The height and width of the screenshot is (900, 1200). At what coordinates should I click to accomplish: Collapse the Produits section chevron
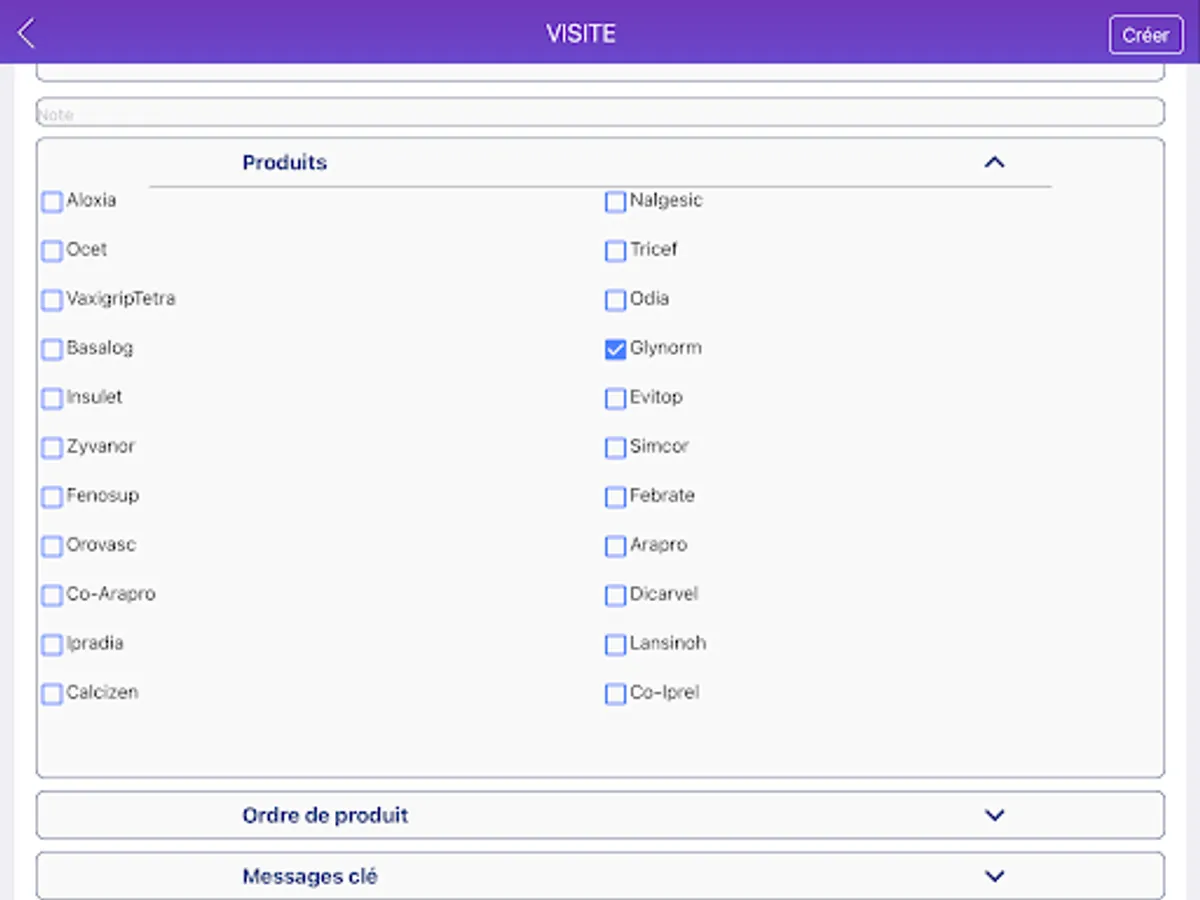click(x=993, y=162)
